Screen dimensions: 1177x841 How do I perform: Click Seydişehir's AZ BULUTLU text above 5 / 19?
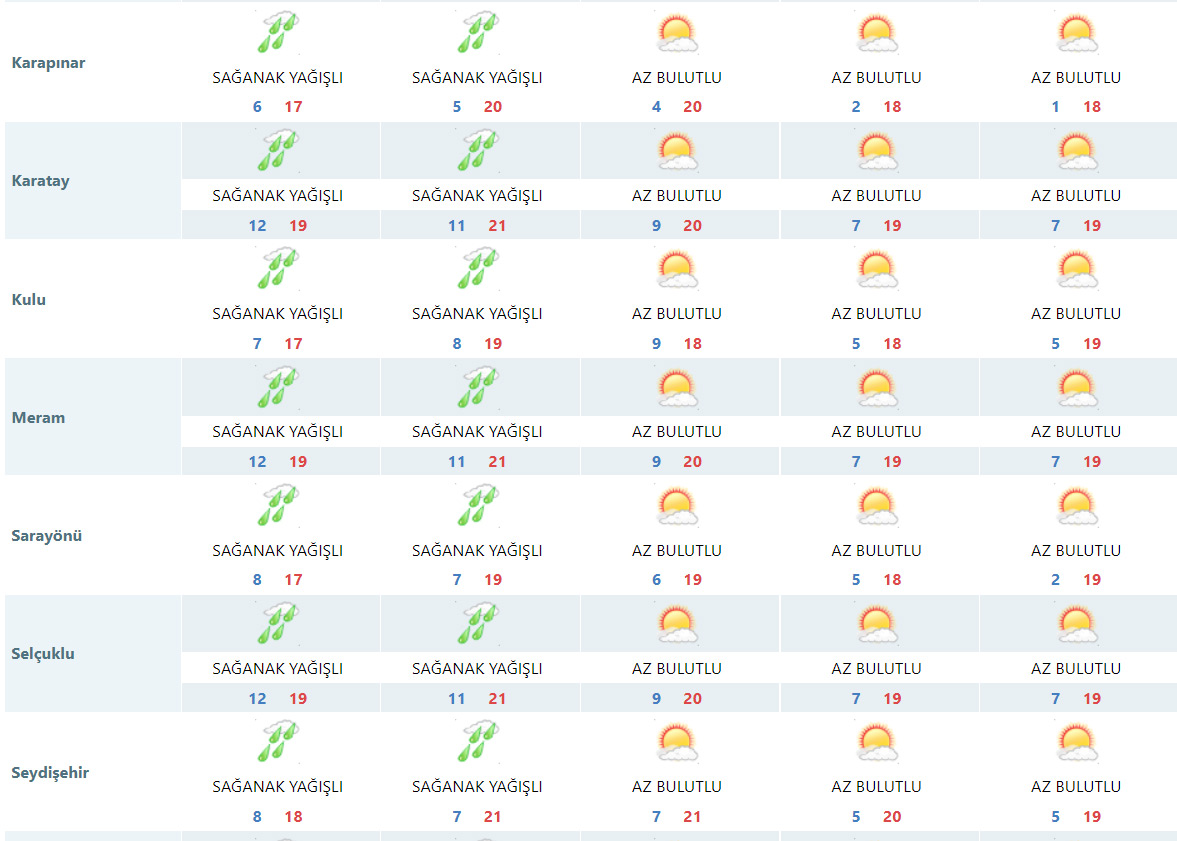(1076, 787)
